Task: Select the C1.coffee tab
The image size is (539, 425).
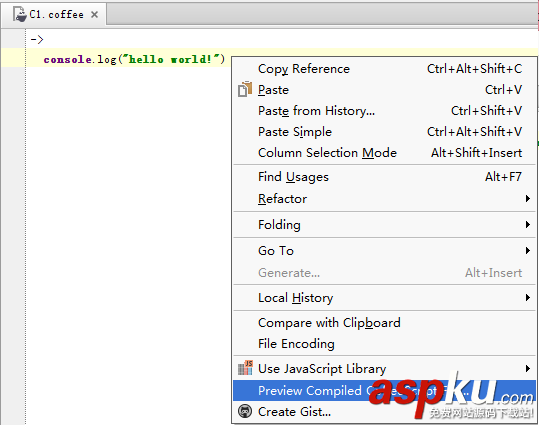Action: click(54, 14)
